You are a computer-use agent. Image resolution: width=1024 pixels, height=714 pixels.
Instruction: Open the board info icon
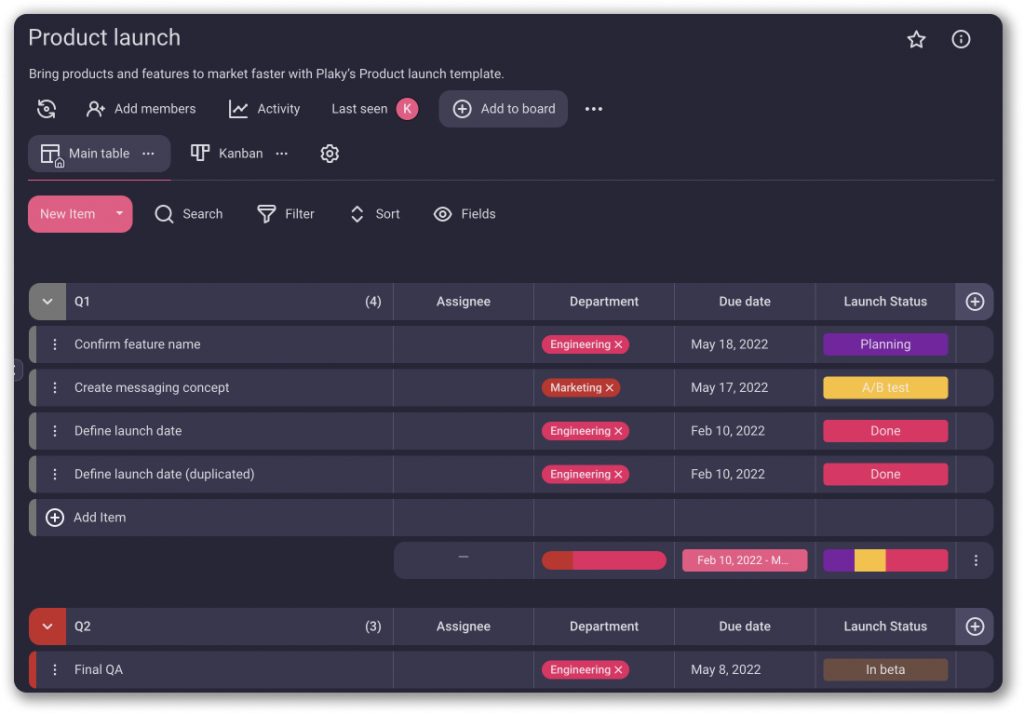tap(961, 40)
